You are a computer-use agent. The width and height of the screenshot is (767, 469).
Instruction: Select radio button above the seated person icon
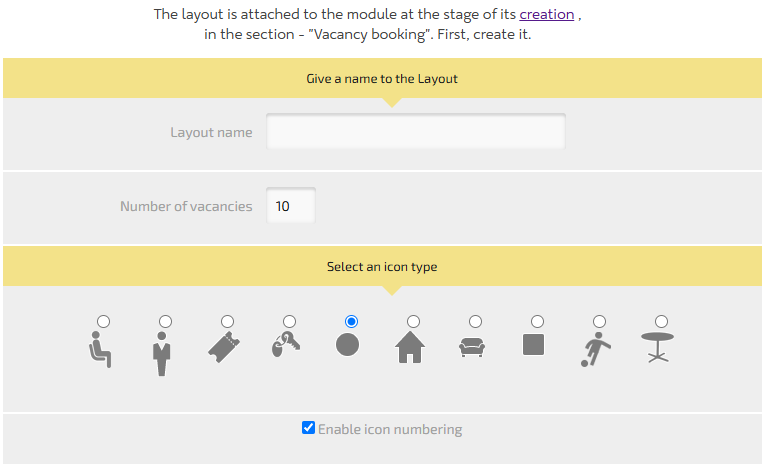104,321
